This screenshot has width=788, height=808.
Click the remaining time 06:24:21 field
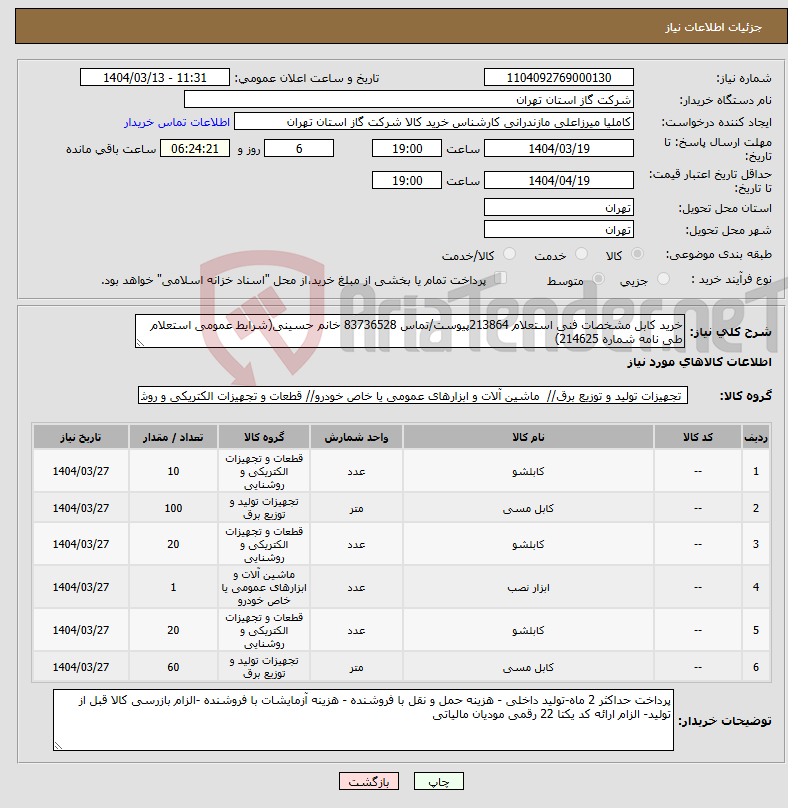tap(195, 149)
